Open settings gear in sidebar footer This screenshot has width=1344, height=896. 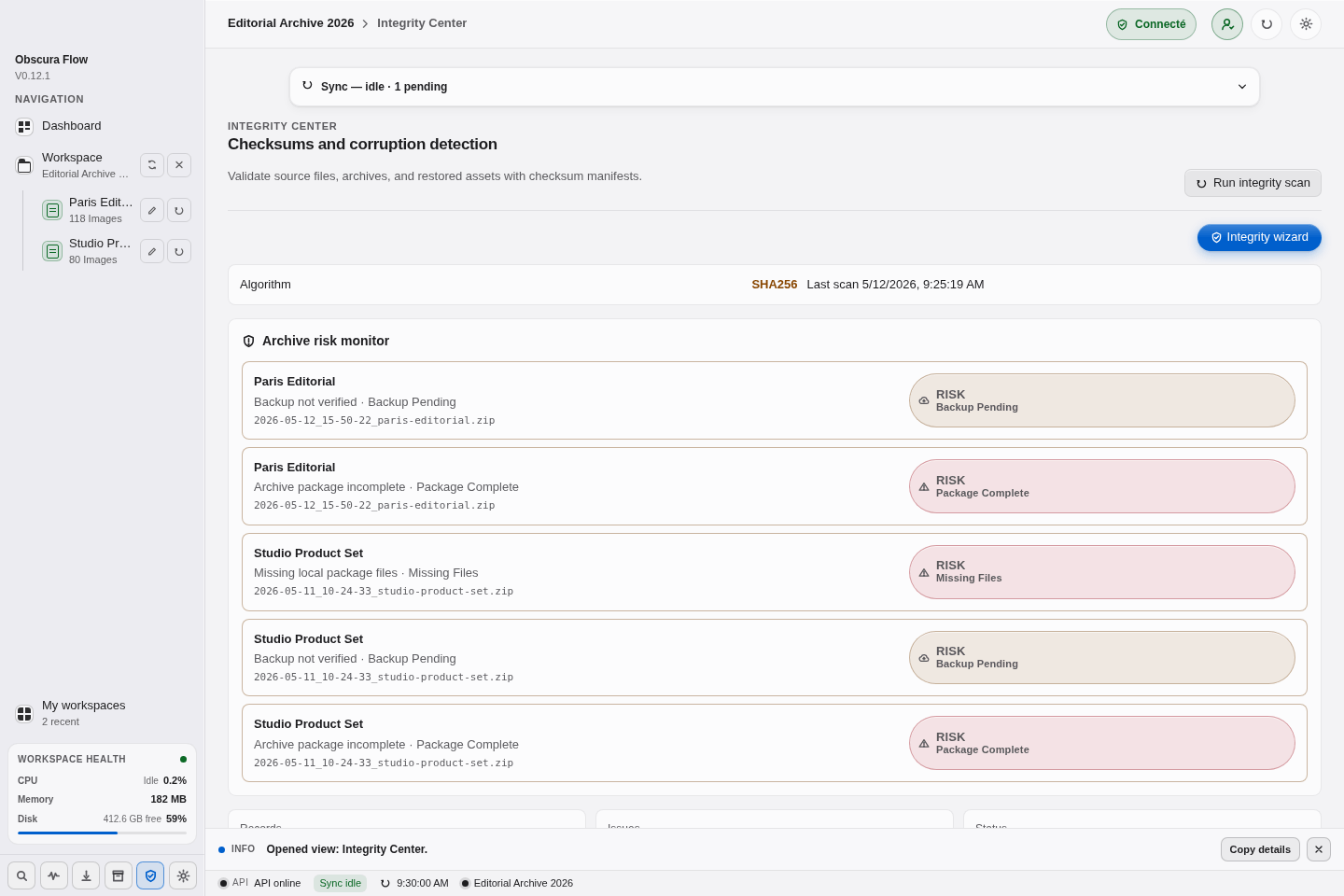(x=183, y=875)
